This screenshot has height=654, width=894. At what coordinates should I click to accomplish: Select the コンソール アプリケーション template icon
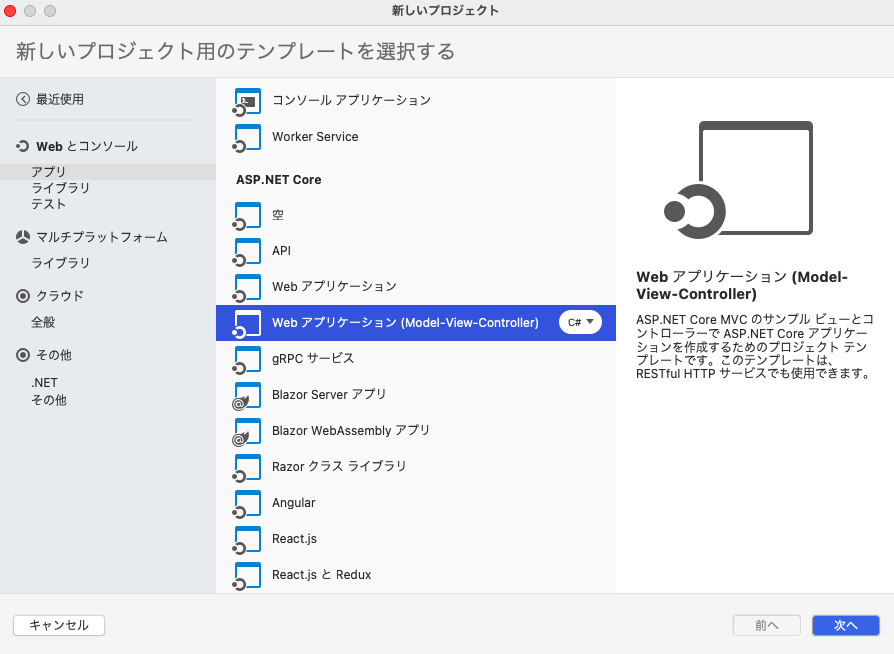coord(247,101)
